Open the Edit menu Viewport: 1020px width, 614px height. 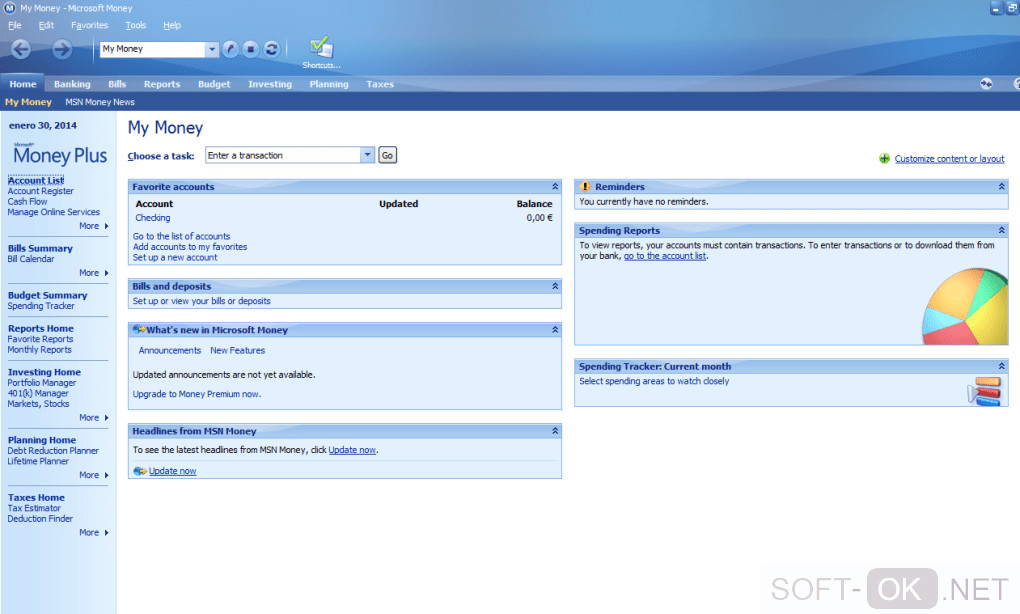(x=46, y=25)
